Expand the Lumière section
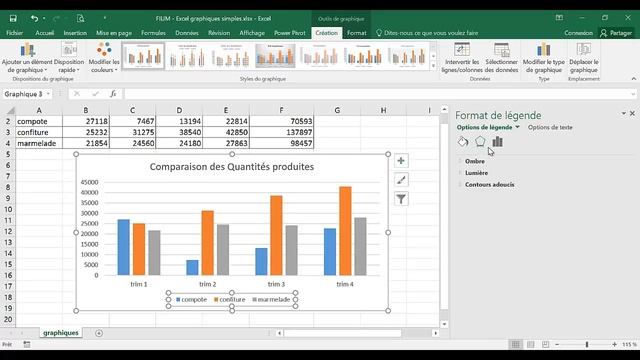 476,173
